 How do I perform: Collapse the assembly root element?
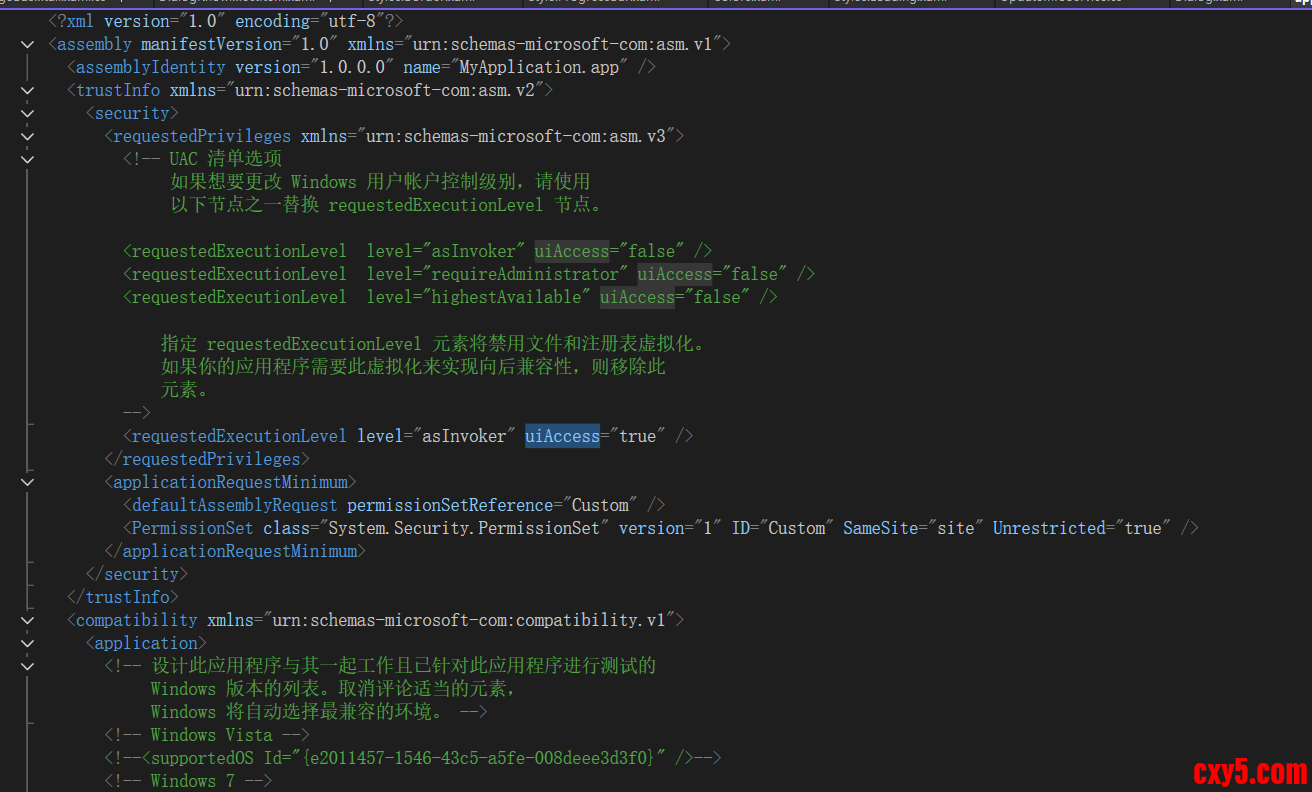click(27, 44)
